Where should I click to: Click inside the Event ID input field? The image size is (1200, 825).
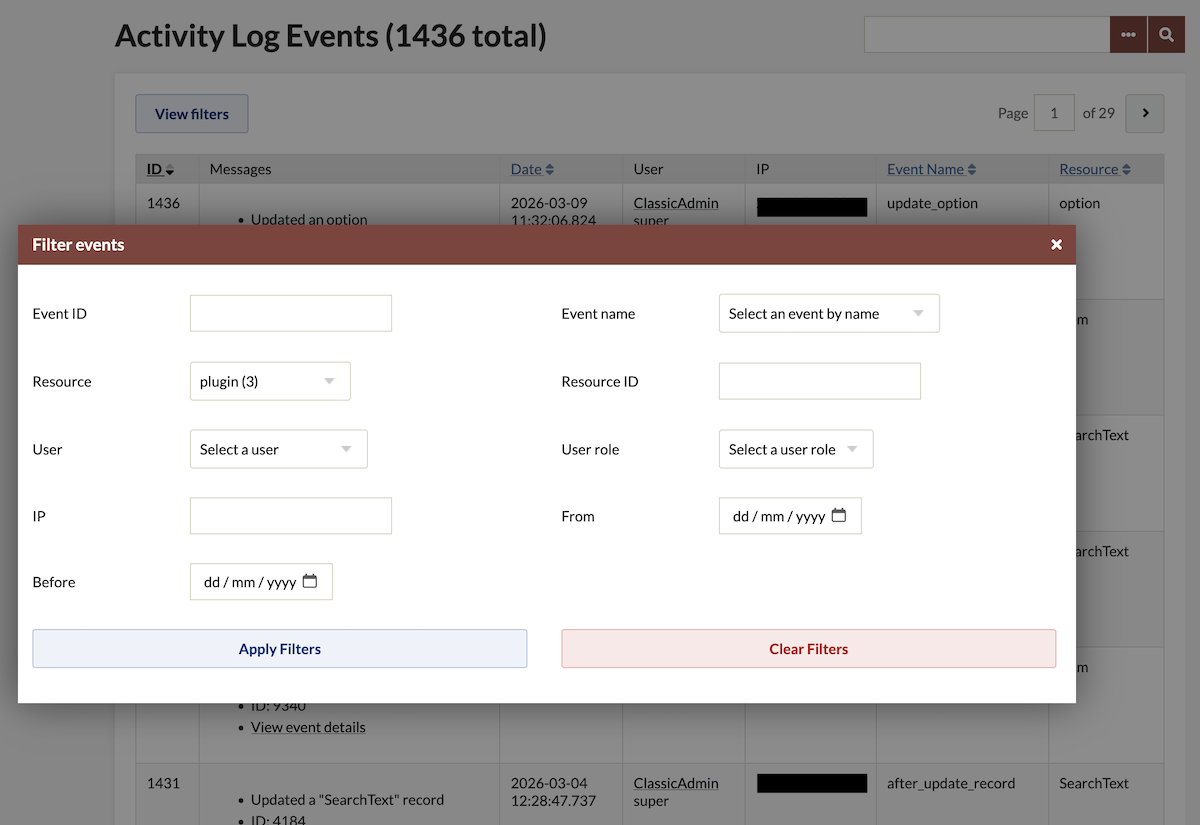(290, 313)
